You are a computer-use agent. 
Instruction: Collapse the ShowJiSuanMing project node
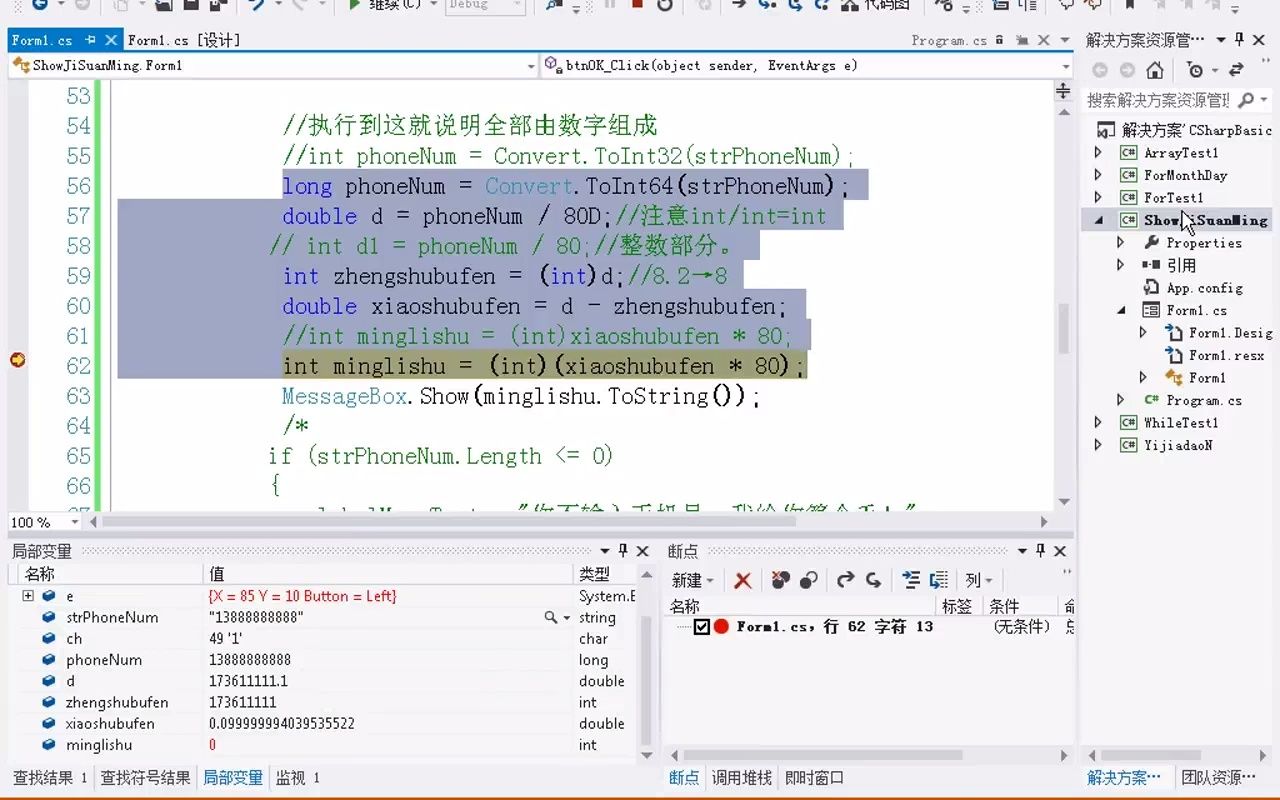click(1099, 220)
